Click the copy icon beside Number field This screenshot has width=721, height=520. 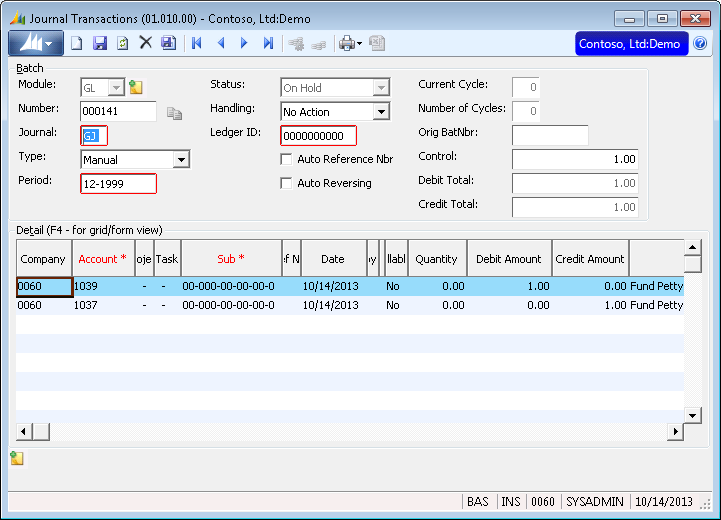tap(174, 113)
